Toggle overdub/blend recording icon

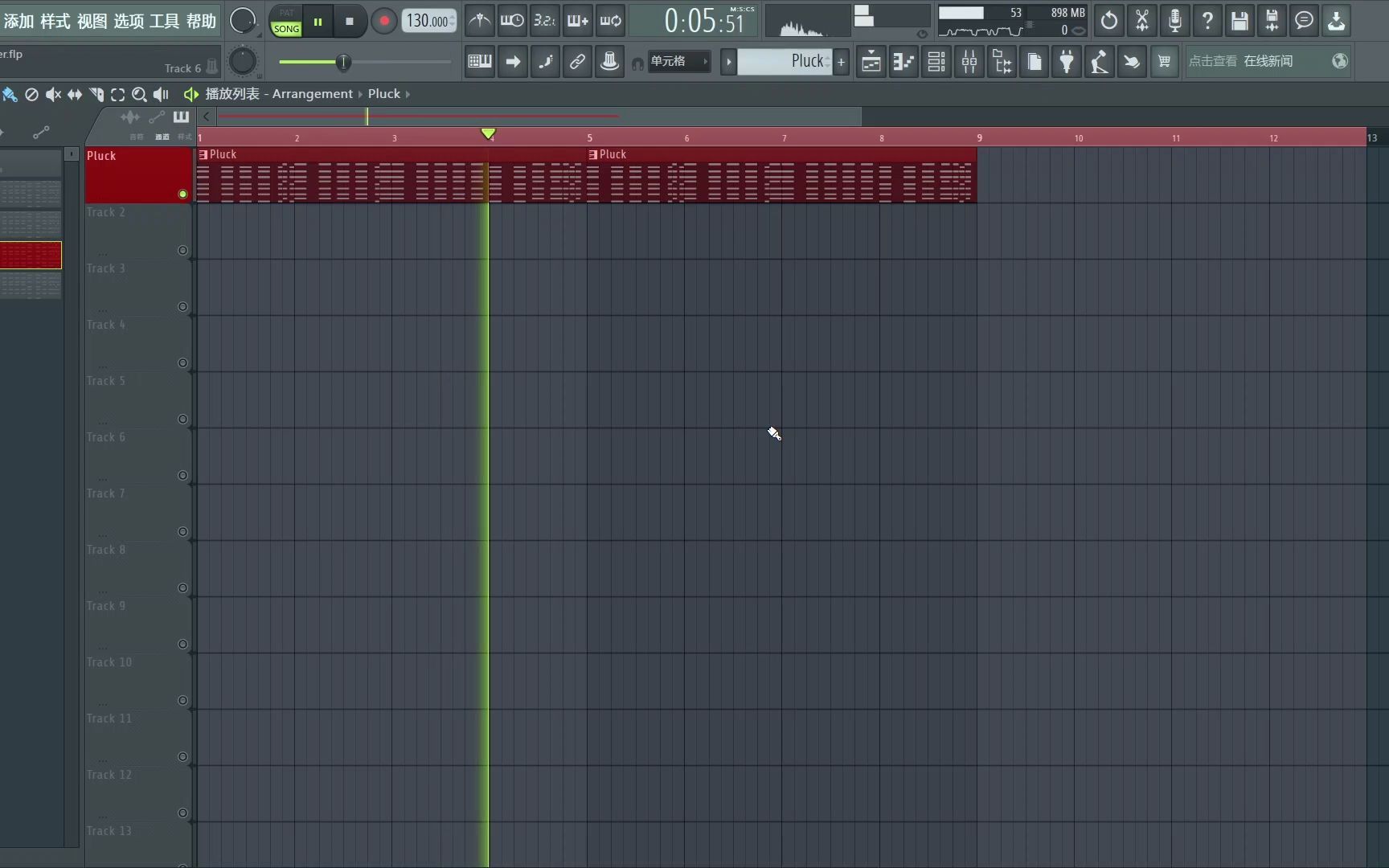577,21
